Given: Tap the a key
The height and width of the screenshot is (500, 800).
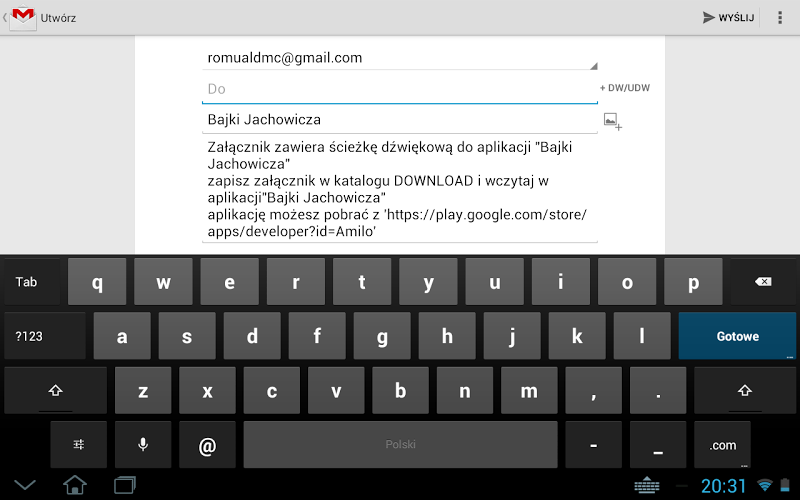Looking at the screenshot, I should coord(122,336).
